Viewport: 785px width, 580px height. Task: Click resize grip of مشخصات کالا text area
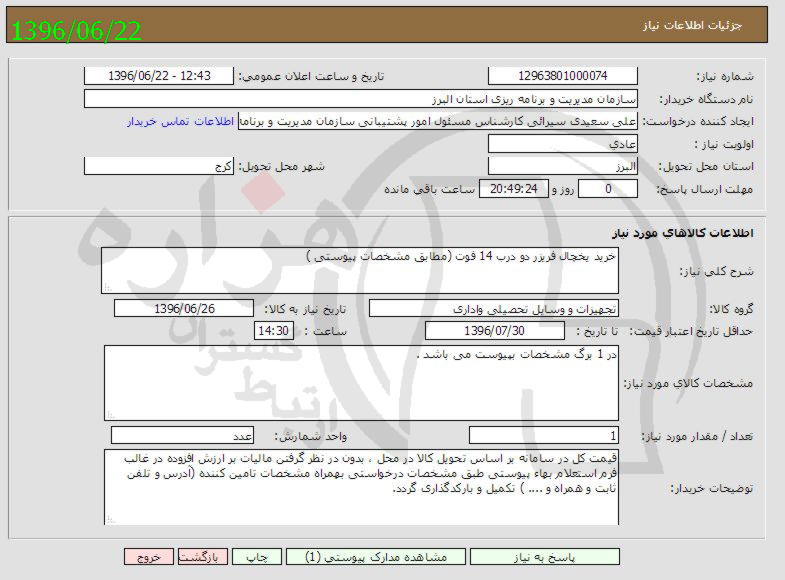111,415
